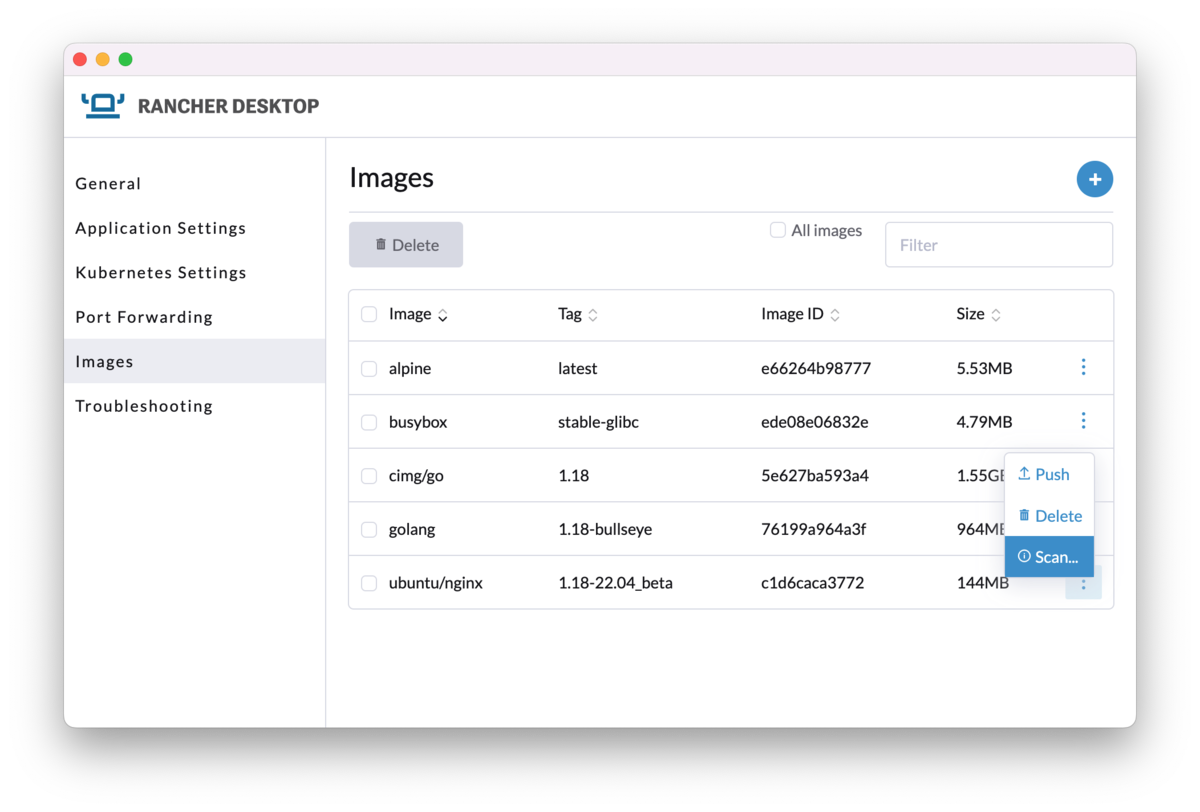1200x812 pixels.
Task: Click image ID 5e627ba593a4
Action: click(815, 476)
